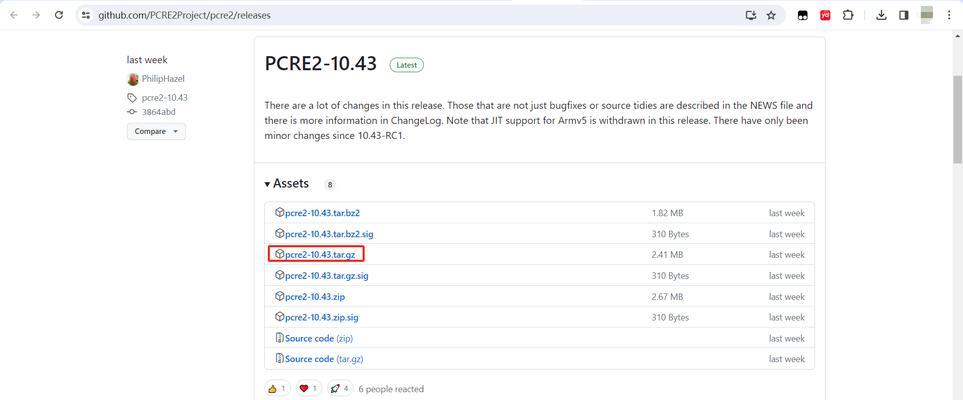
Task: Download pcre2-10.43.zip.sig
Action: pyautogui.click(x=322, y=317)
